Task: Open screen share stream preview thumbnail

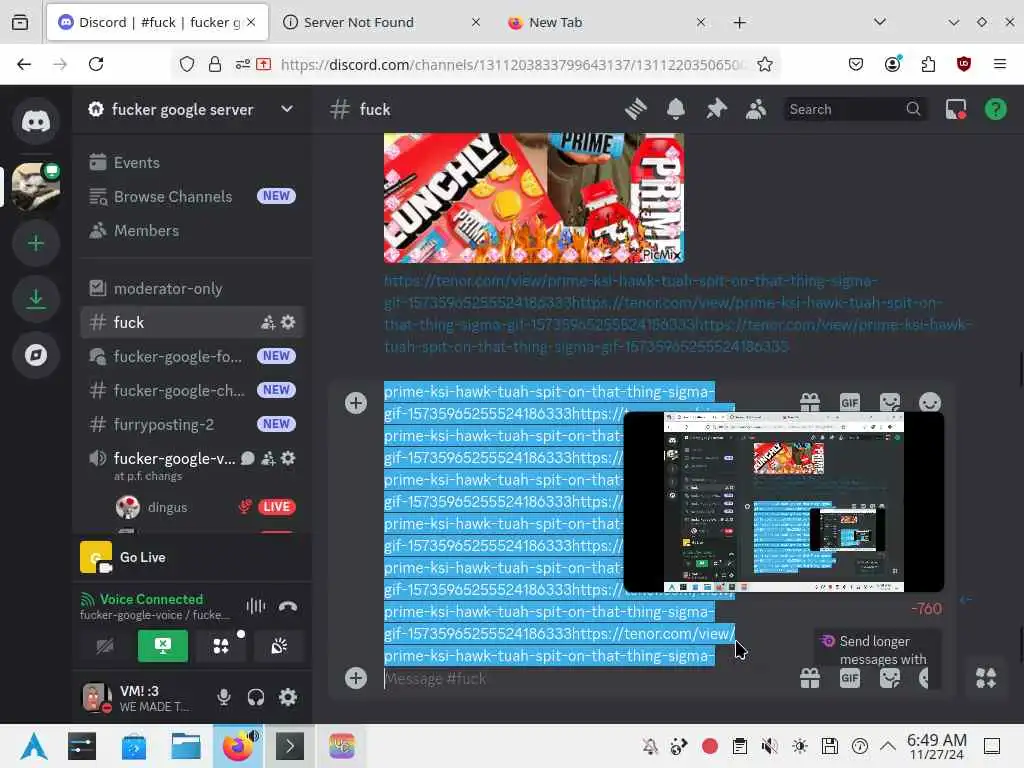Action: [784, 502]
